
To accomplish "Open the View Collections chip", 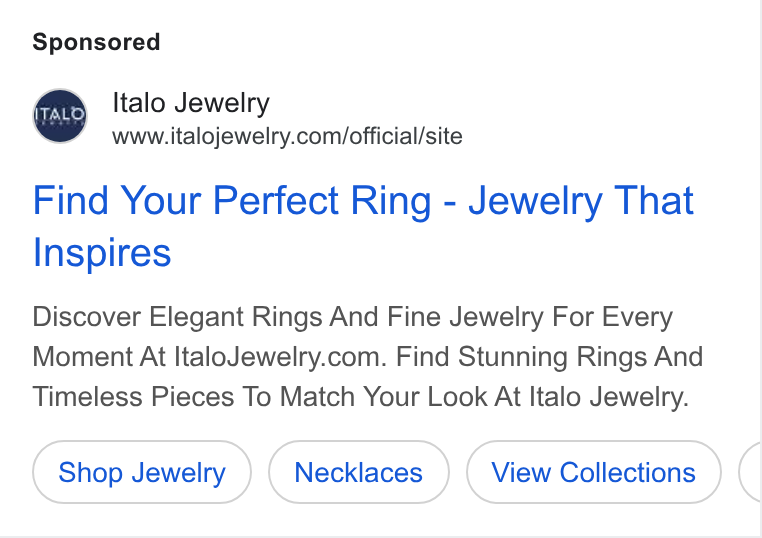I will tap(593, 472).
